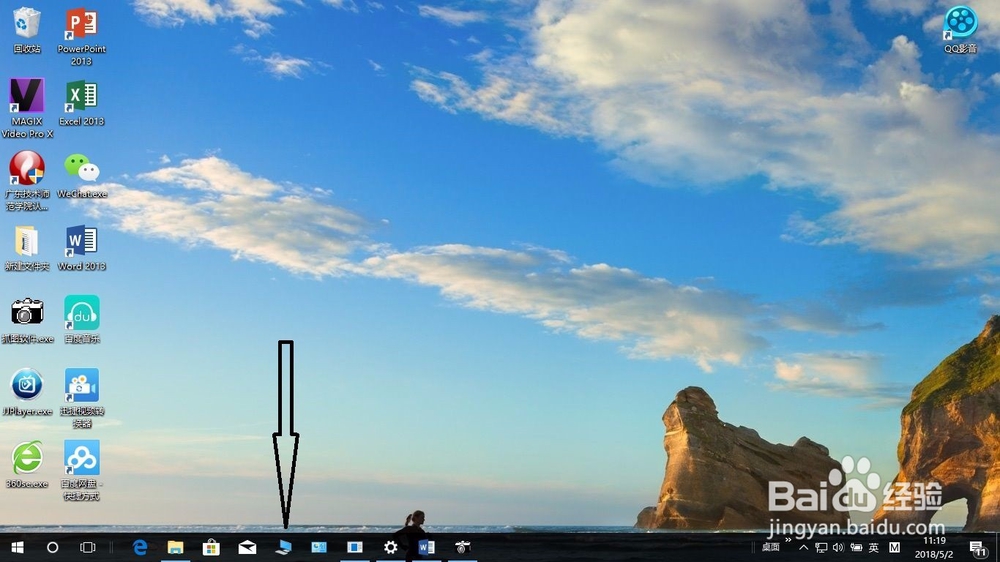The width and height of the screenshot is (1000, 562).
Task: Open the volume speaker tray icon
Action: point(838,547)
